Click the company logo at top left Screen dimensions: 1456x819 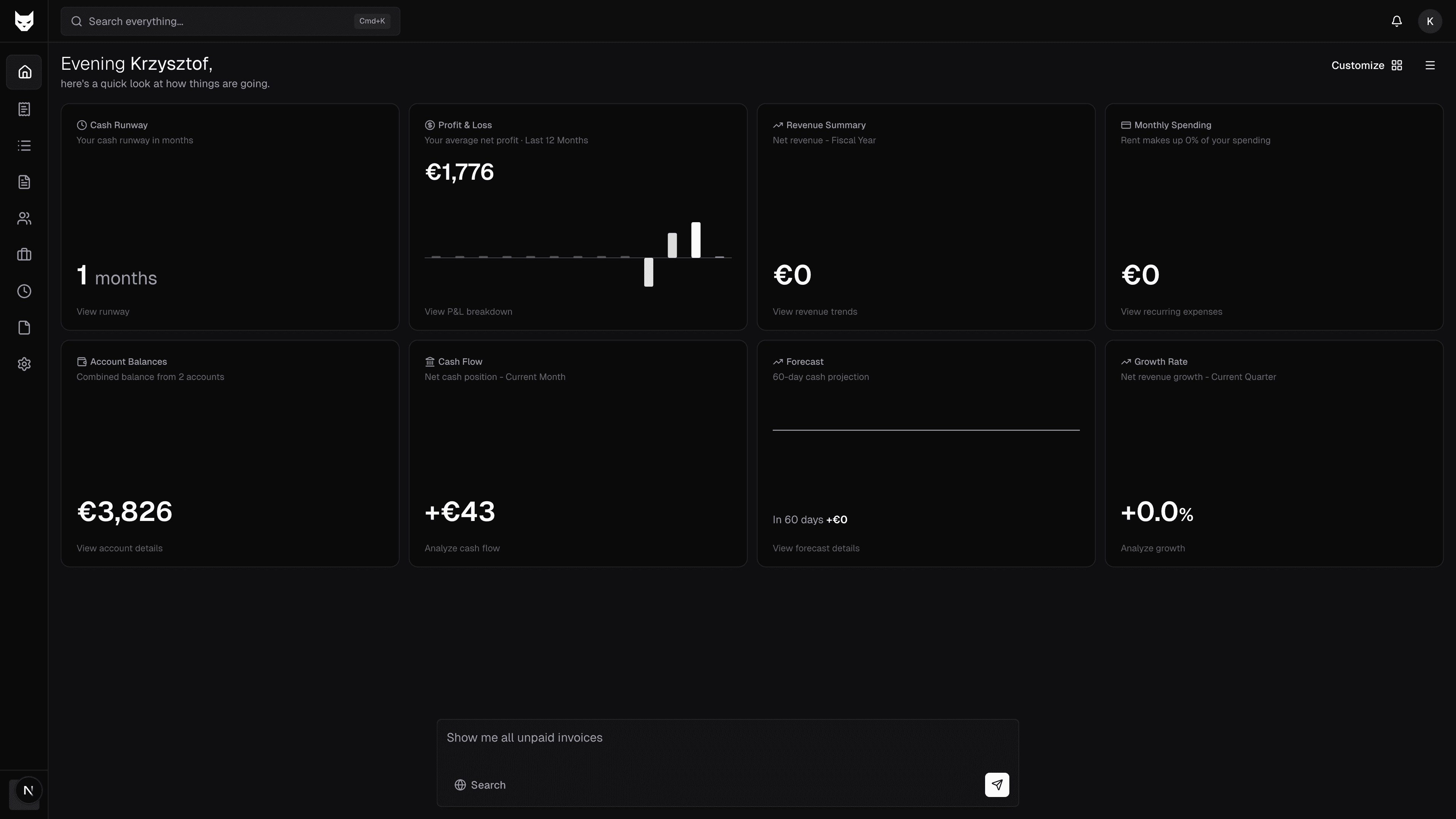coord(24,21)
